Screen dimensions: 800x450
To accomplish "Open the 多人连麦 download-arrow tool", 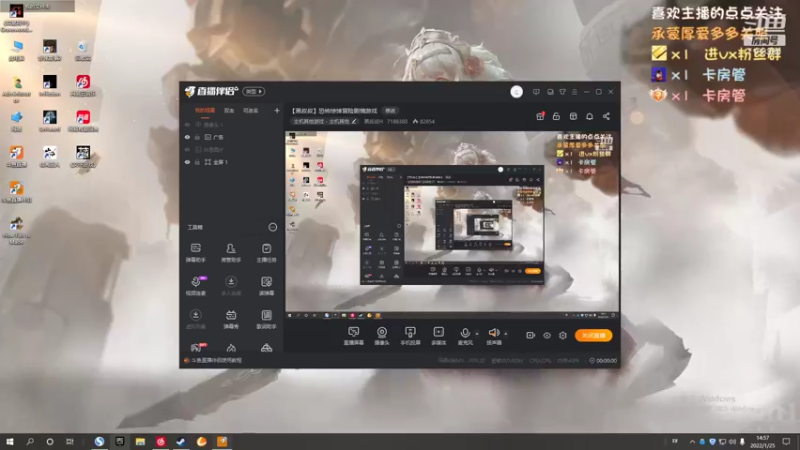I will coord(231,286).
